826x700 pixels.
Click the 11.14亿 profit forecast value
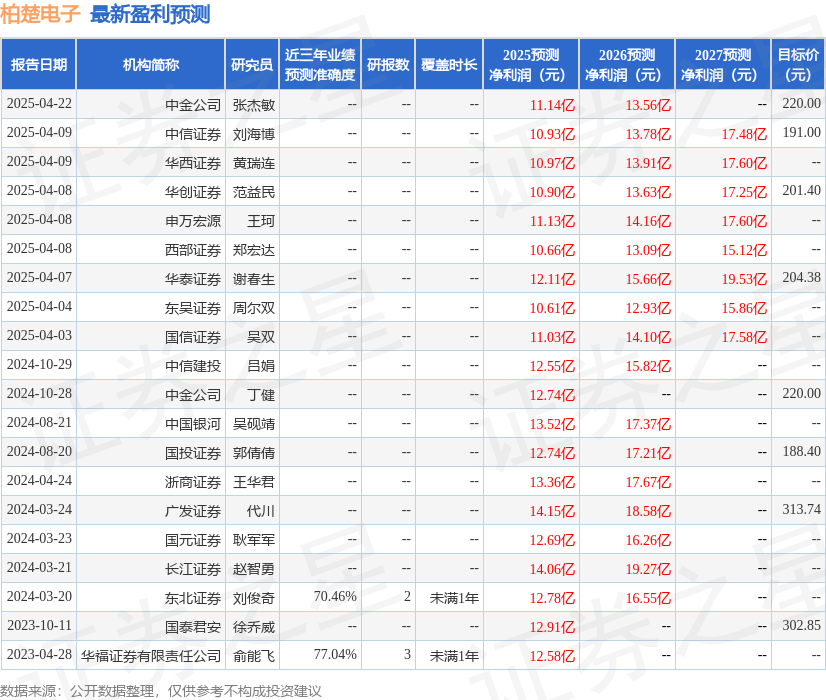point(552,105)
